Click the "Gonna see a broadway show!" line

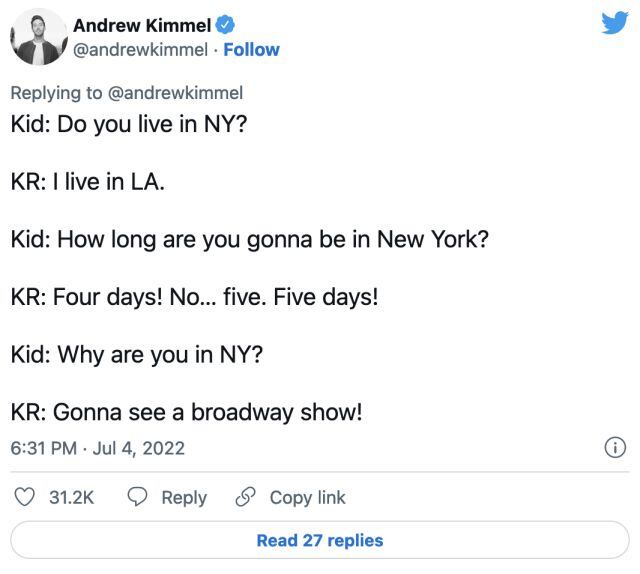(185, 411)
